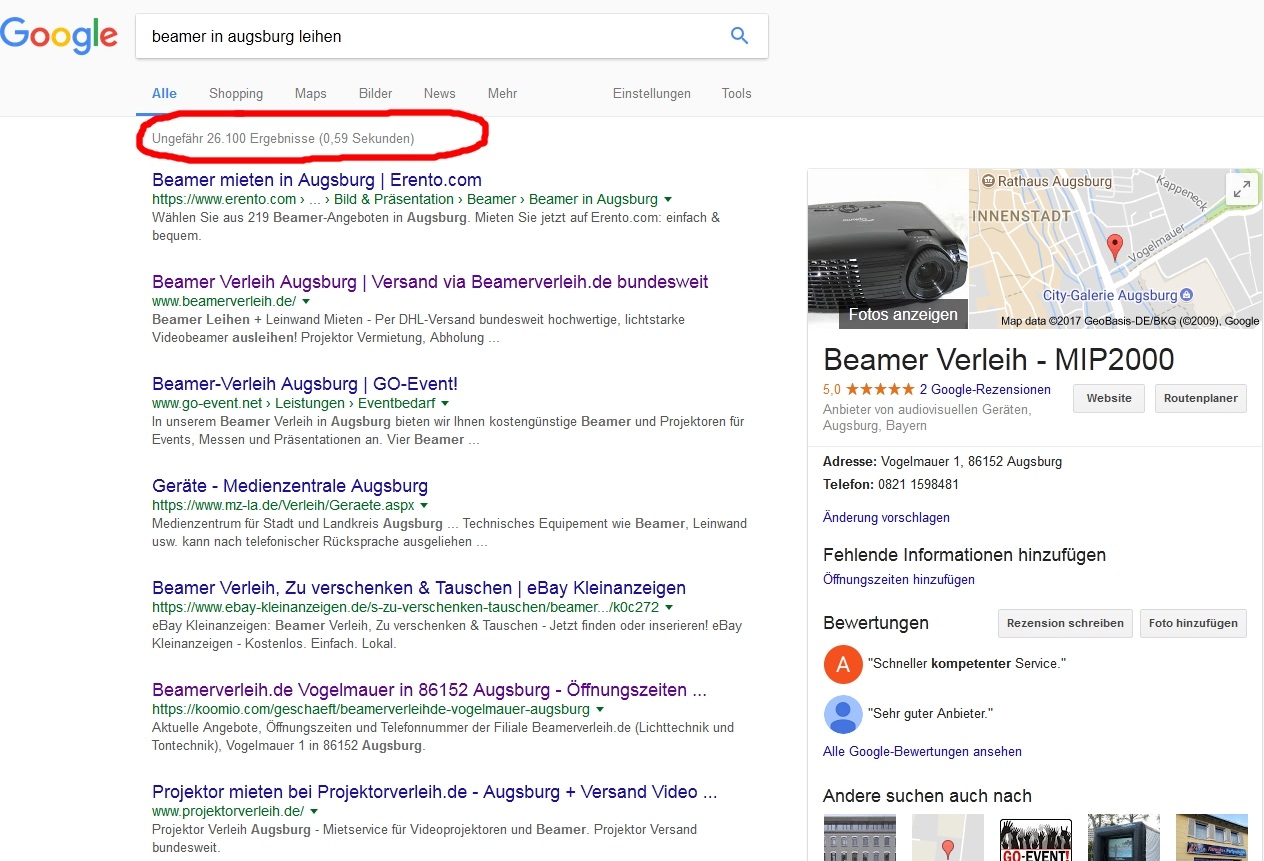Click the Google logo
The width and height of the screenshot is (1264, 861).
click(x=59, y=36)
